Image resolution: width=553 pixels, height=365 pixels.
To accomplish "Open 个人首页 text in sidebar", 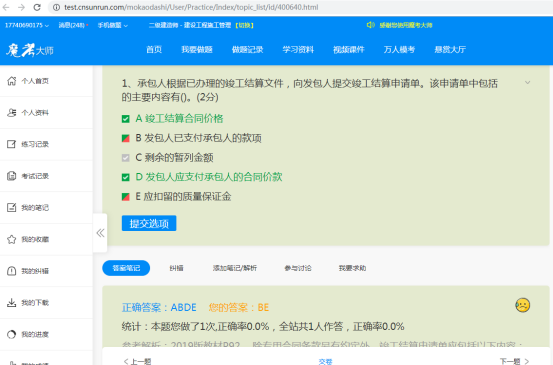I will pyautogui.click(x=35, y=81).
